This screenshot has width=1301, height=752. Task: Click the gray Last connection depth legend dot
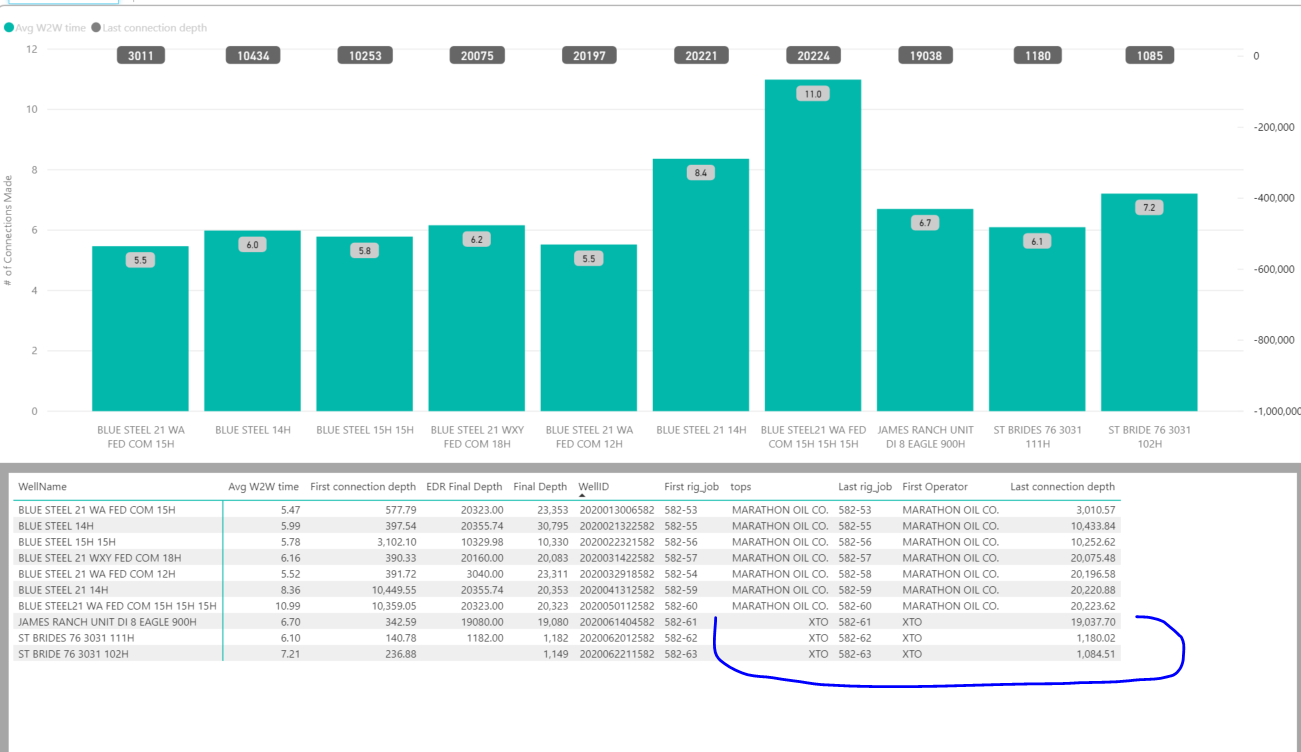tap(96, 28)
